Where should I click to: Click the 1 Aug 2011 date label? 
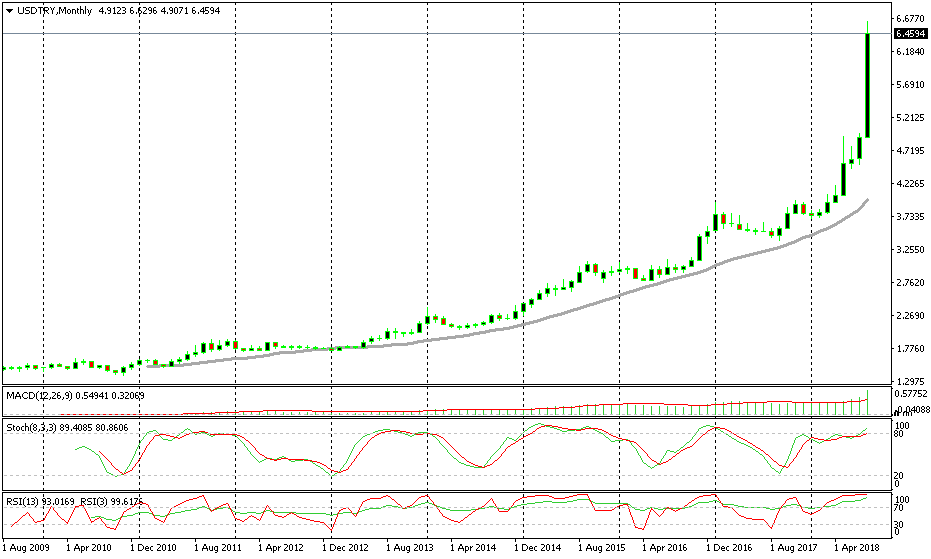tap(217, 547)
